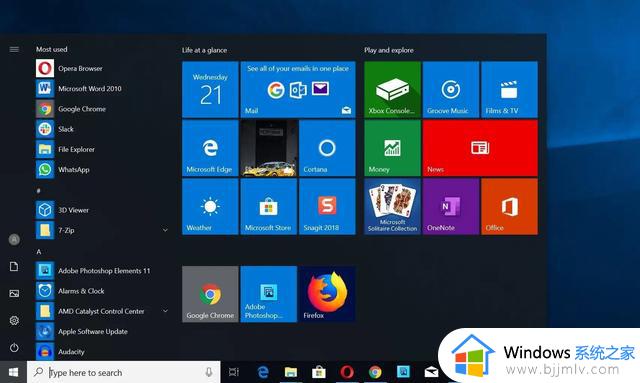Expand AMD Catalyst Control Center folder
Image resolution: width=640 pixels, height=383 pixels.
[165, 311]
